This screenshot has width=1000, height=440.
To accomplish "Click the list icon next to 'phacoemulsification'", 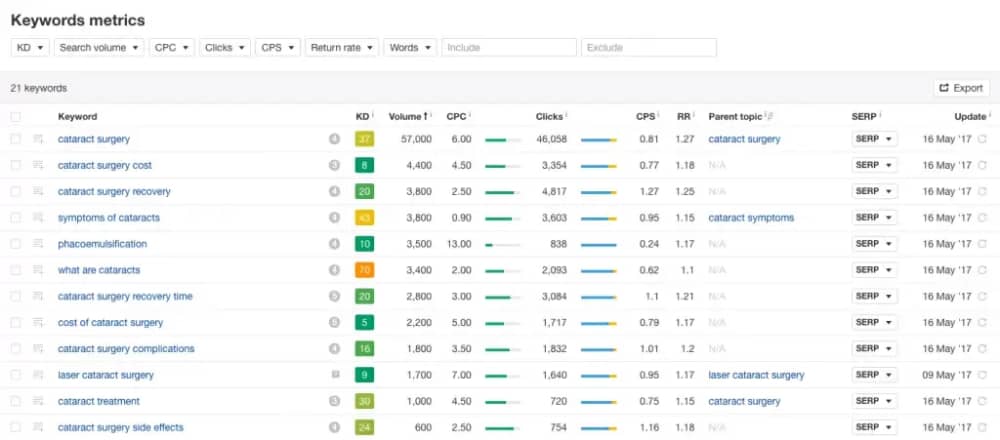I will coord(39,244).
